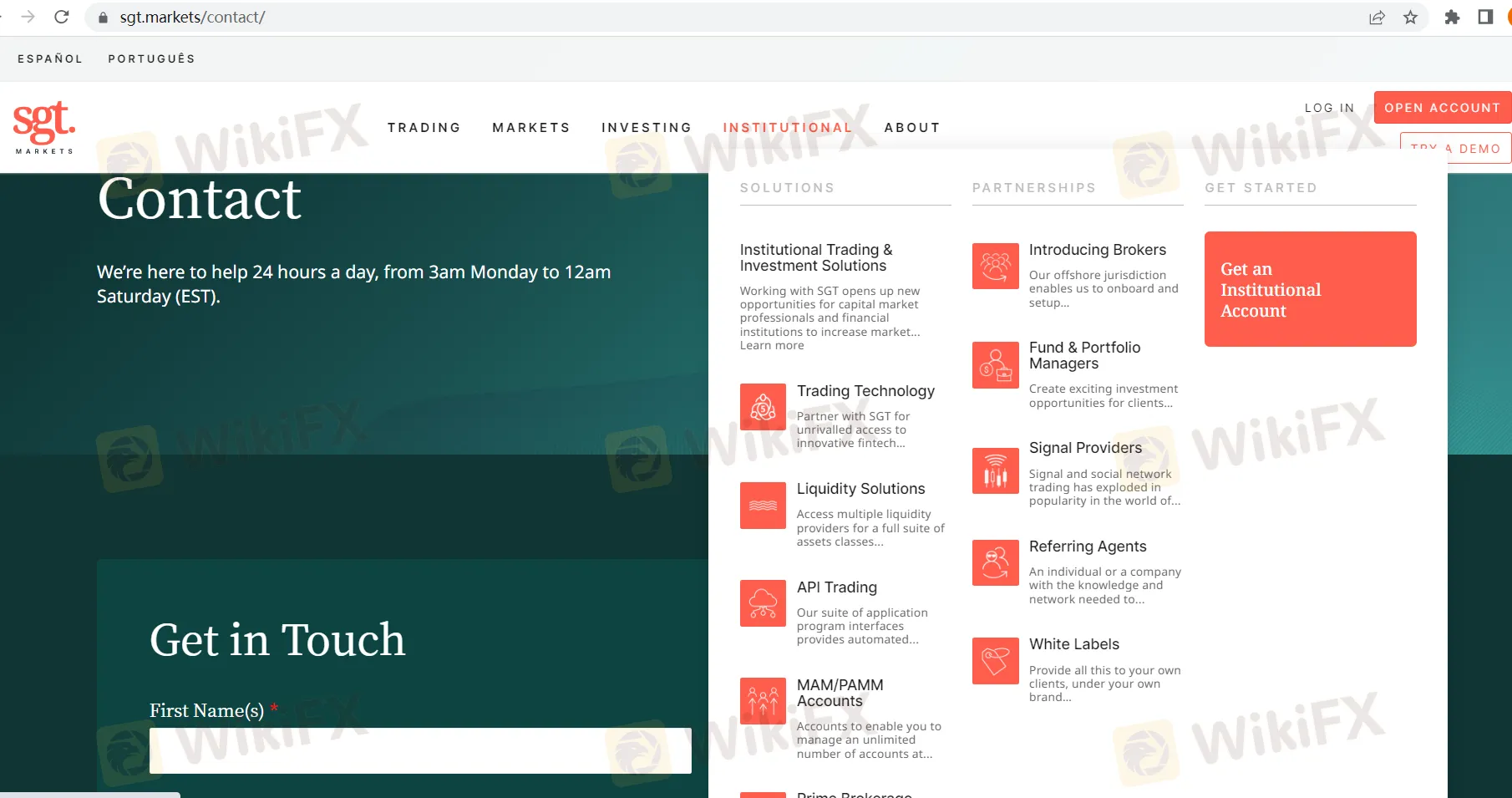The height and width of the screenshot is (798, 1512).
Task: Click 'Partner with SGT for unrivalled access' text
Action: pos(853,429)
